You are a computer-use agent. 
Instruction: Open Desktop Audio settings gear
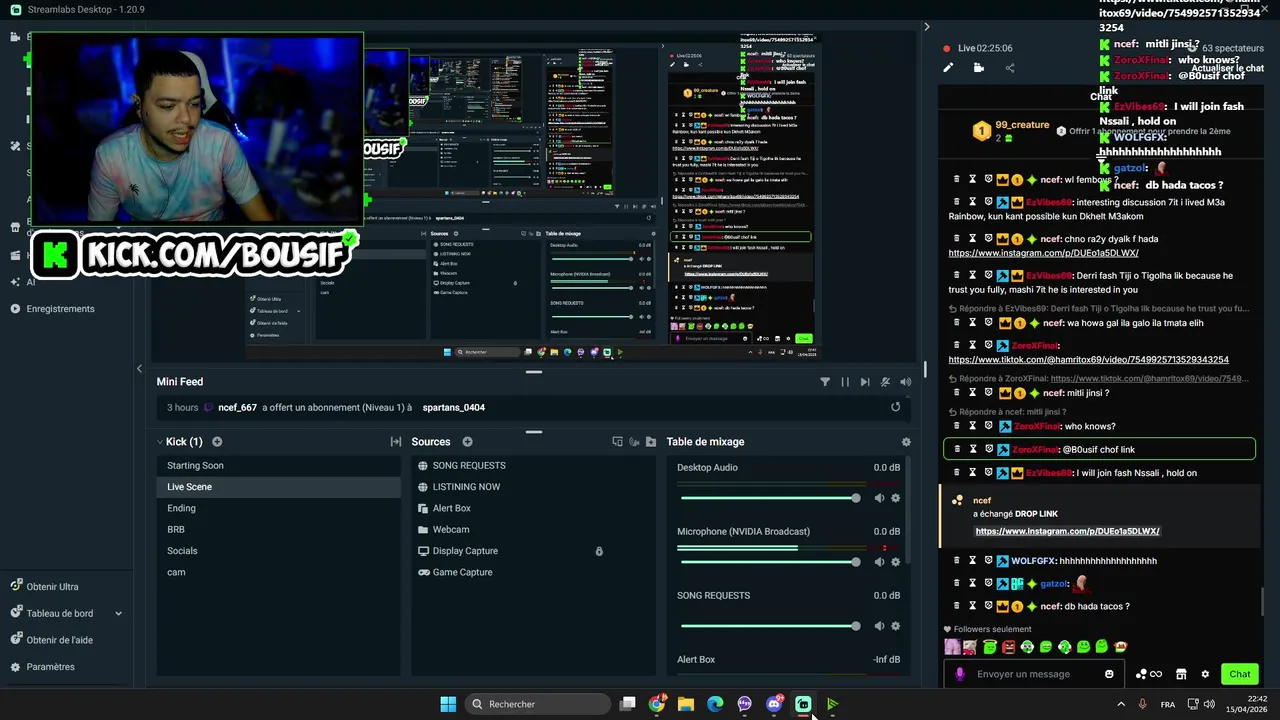click(895, 498)
